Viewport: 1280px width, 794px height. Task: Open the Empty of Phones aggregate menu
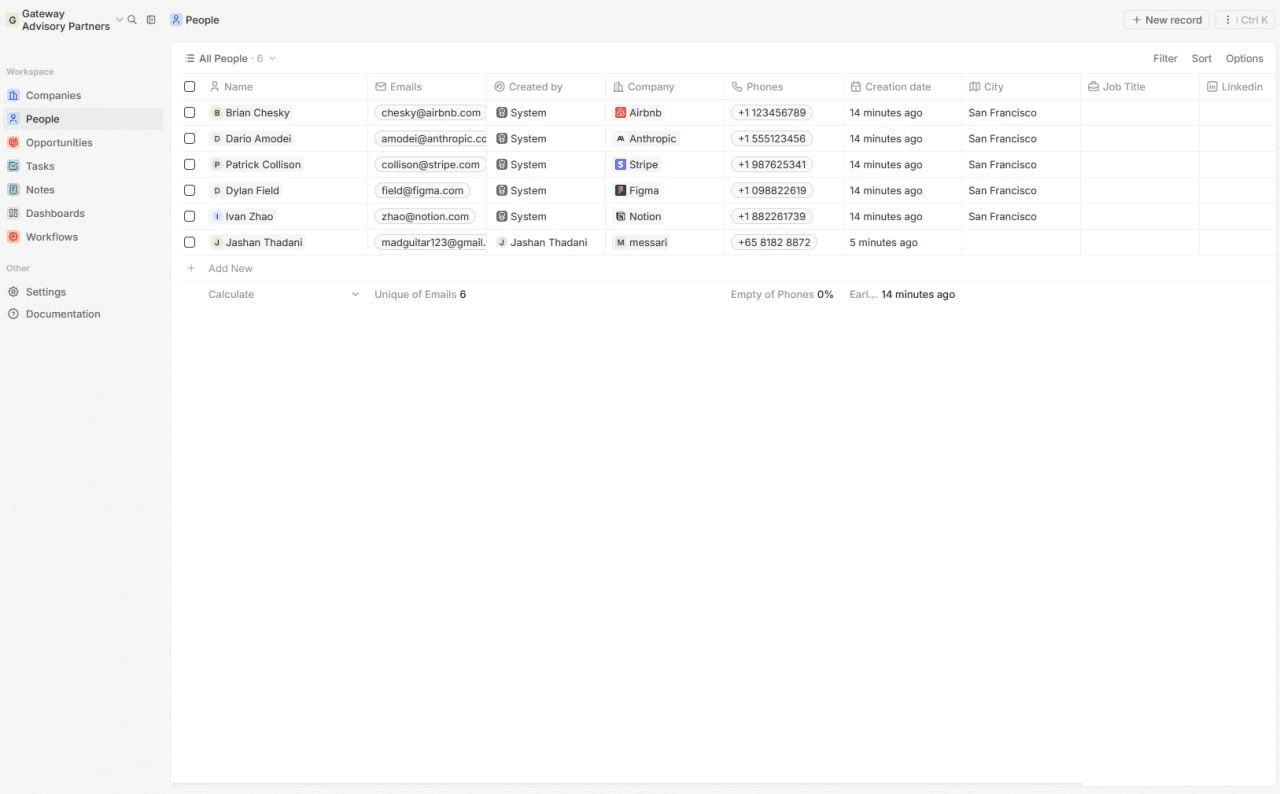point(782,295)
